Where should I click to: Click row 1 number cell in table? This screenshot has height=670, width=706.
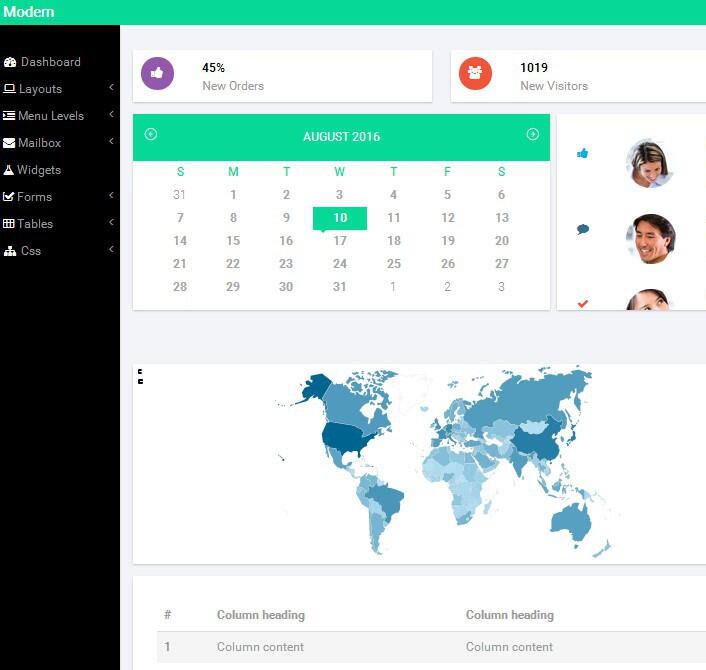point(167,647)
